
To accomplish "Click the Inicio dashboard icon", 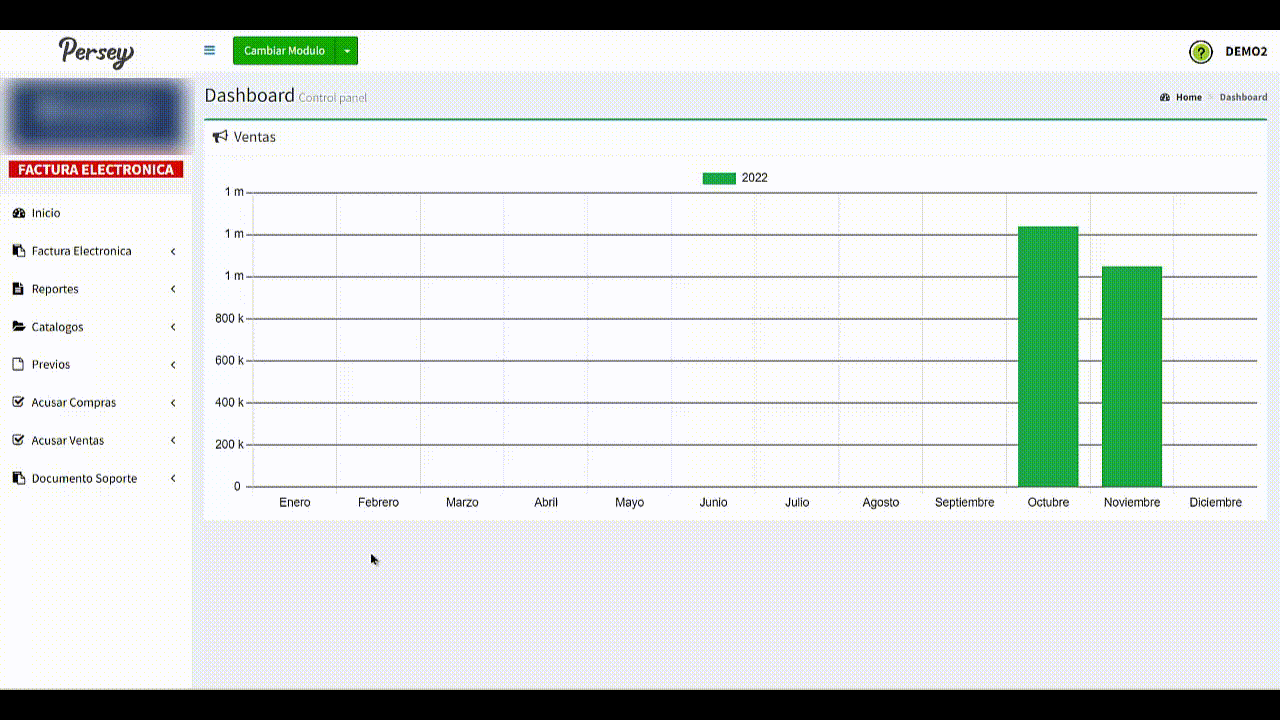I will click(x=18, y=213).
